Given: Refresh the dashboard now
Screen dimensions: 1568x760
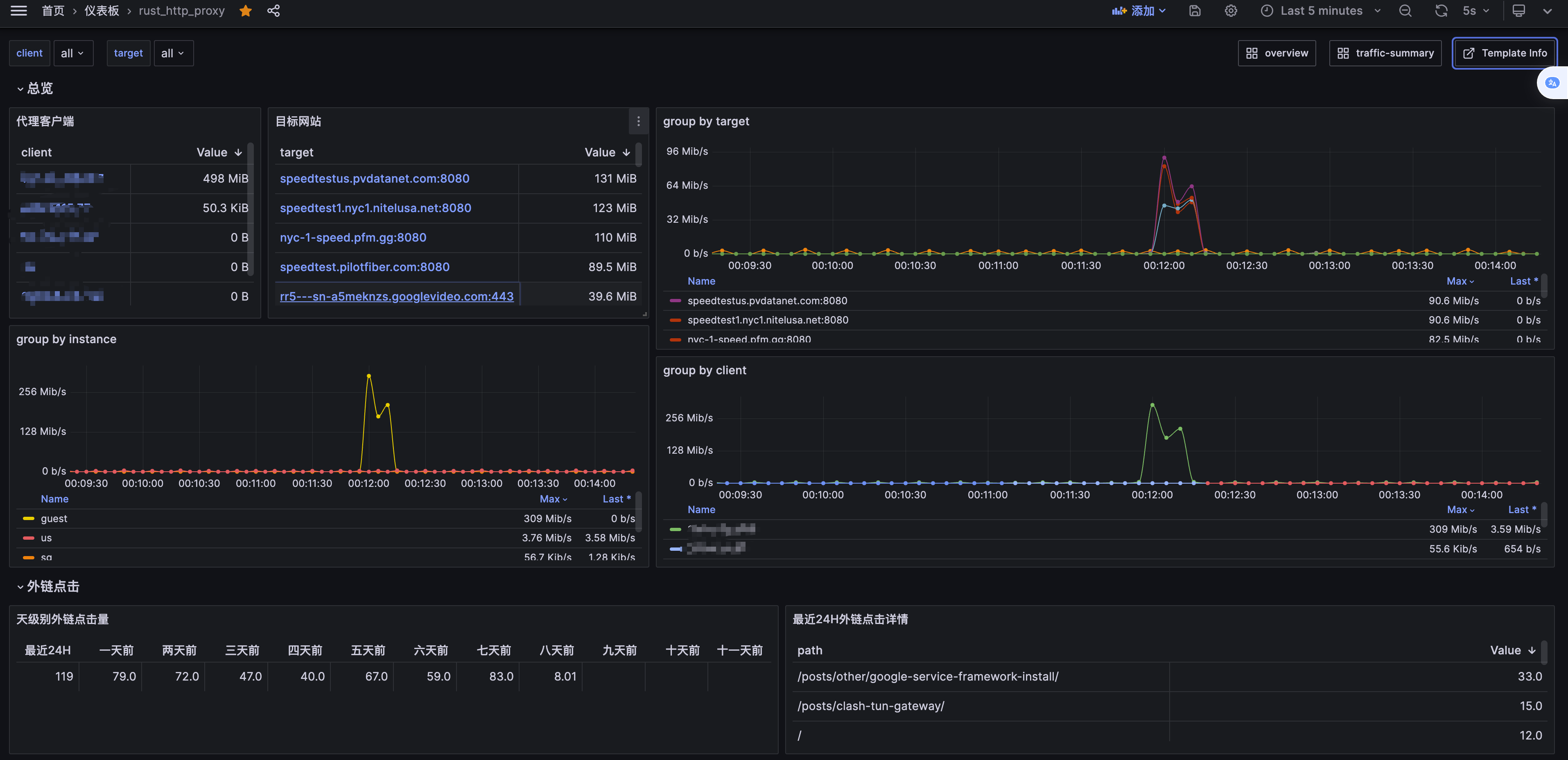Looking at the screenshot, I should pos(1440,11).
